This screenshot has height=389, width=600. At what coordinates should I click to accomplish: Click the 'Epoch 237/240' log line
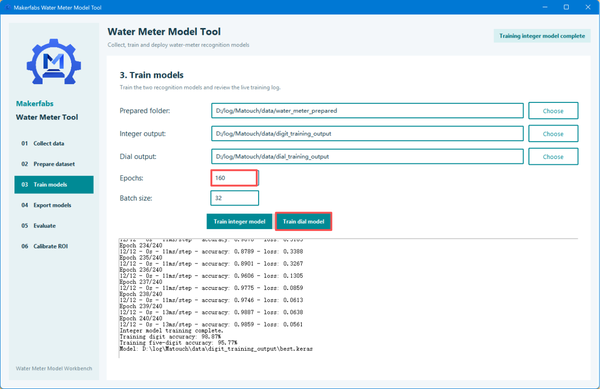(141, 282)
